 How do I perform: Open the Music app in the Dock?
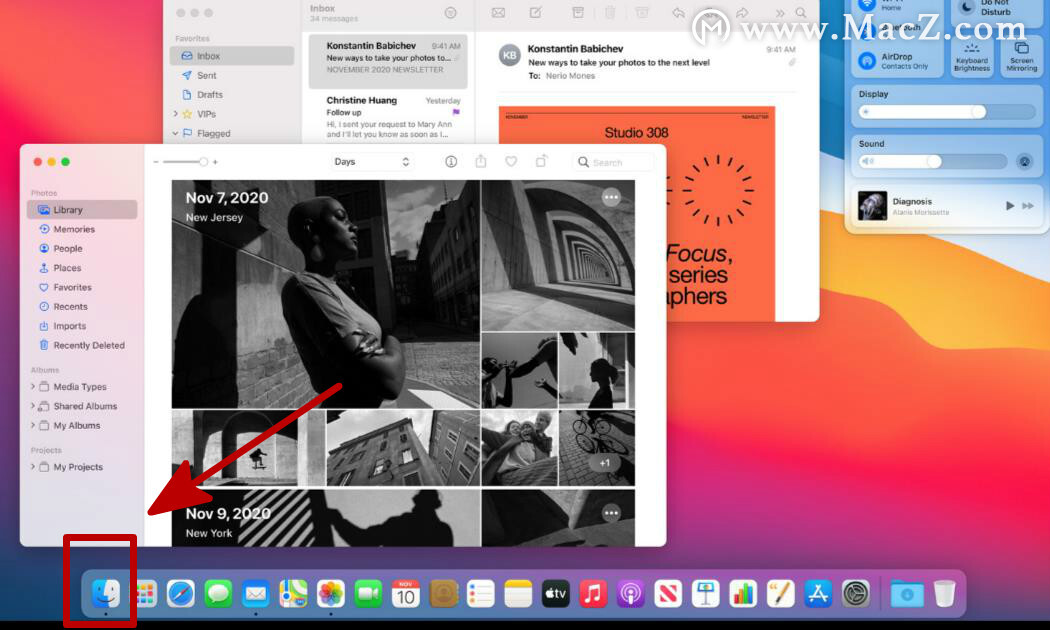click(x=593, y=594)
